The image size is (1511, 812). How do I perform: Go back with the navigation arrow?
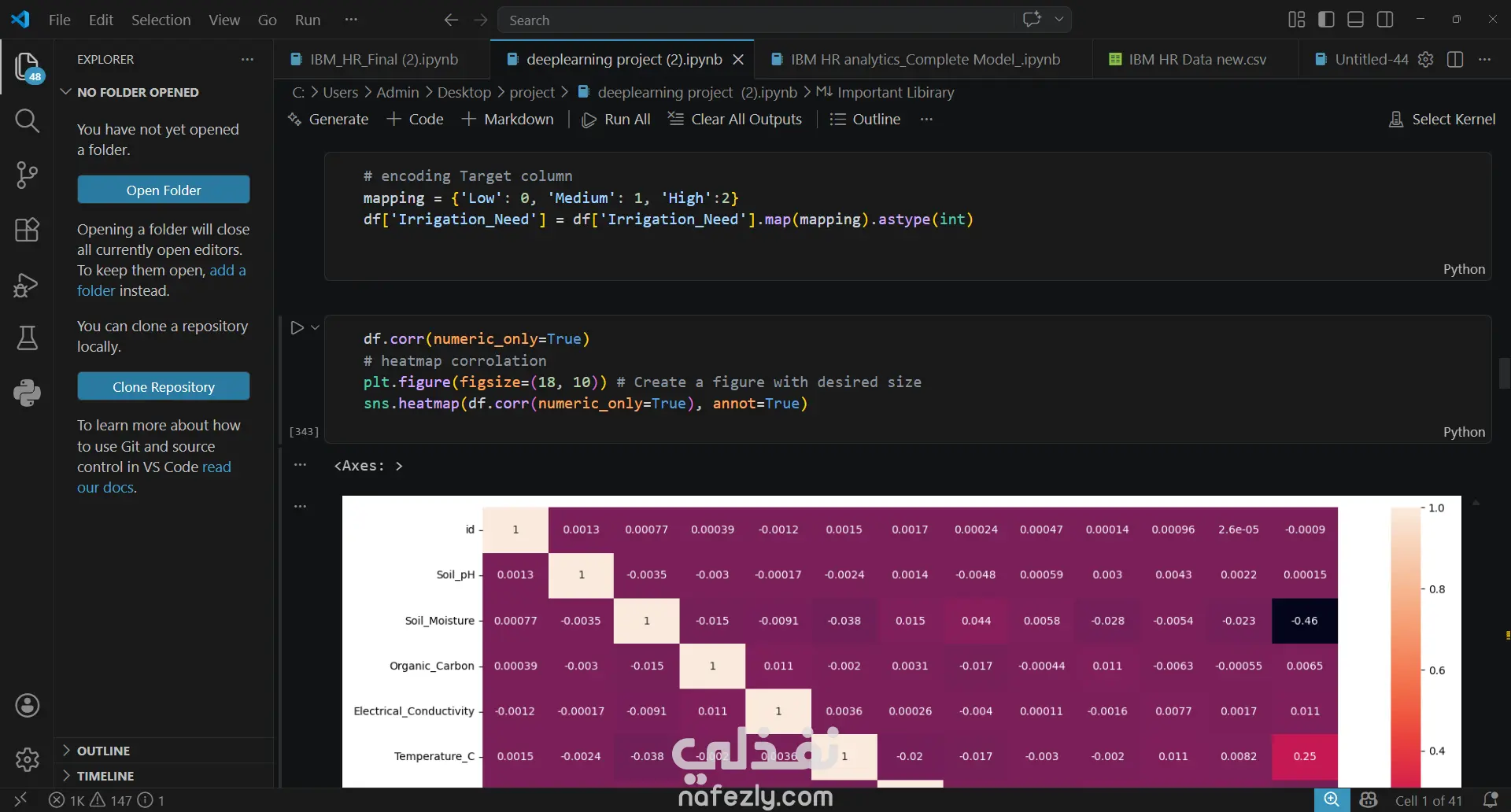coord(451,20)
